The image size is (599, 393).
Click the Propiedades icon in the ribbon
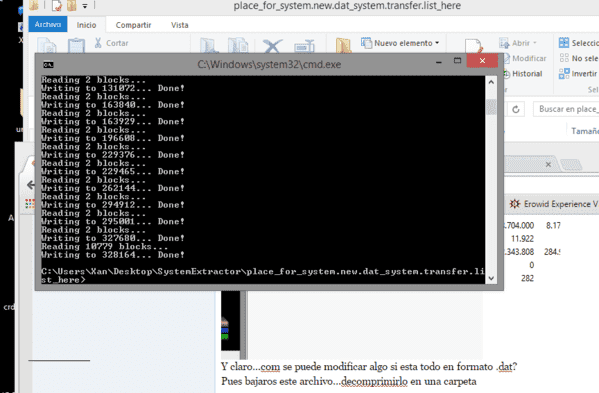click(474, 46)
